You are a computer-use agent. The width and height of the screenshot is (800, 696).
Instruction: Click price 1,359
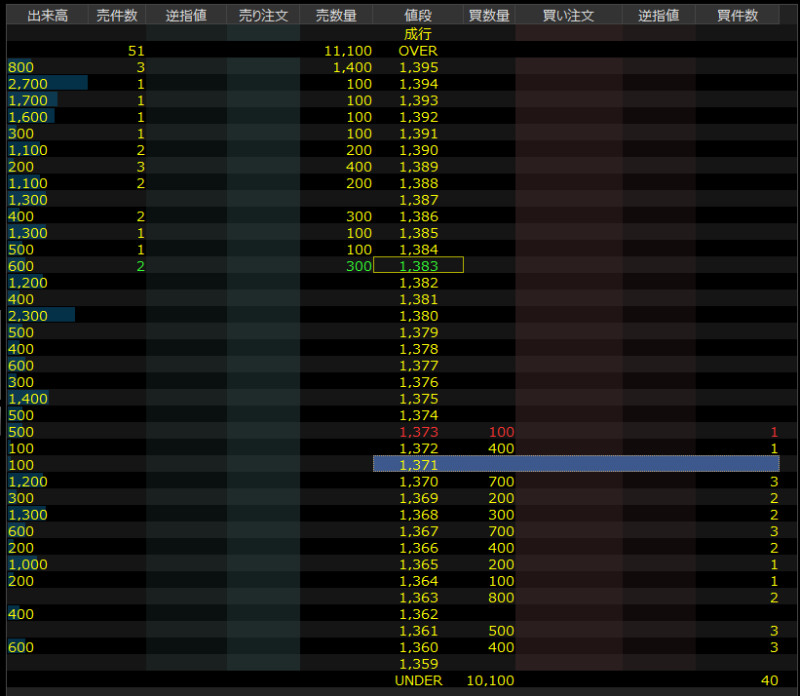point(418,664)
